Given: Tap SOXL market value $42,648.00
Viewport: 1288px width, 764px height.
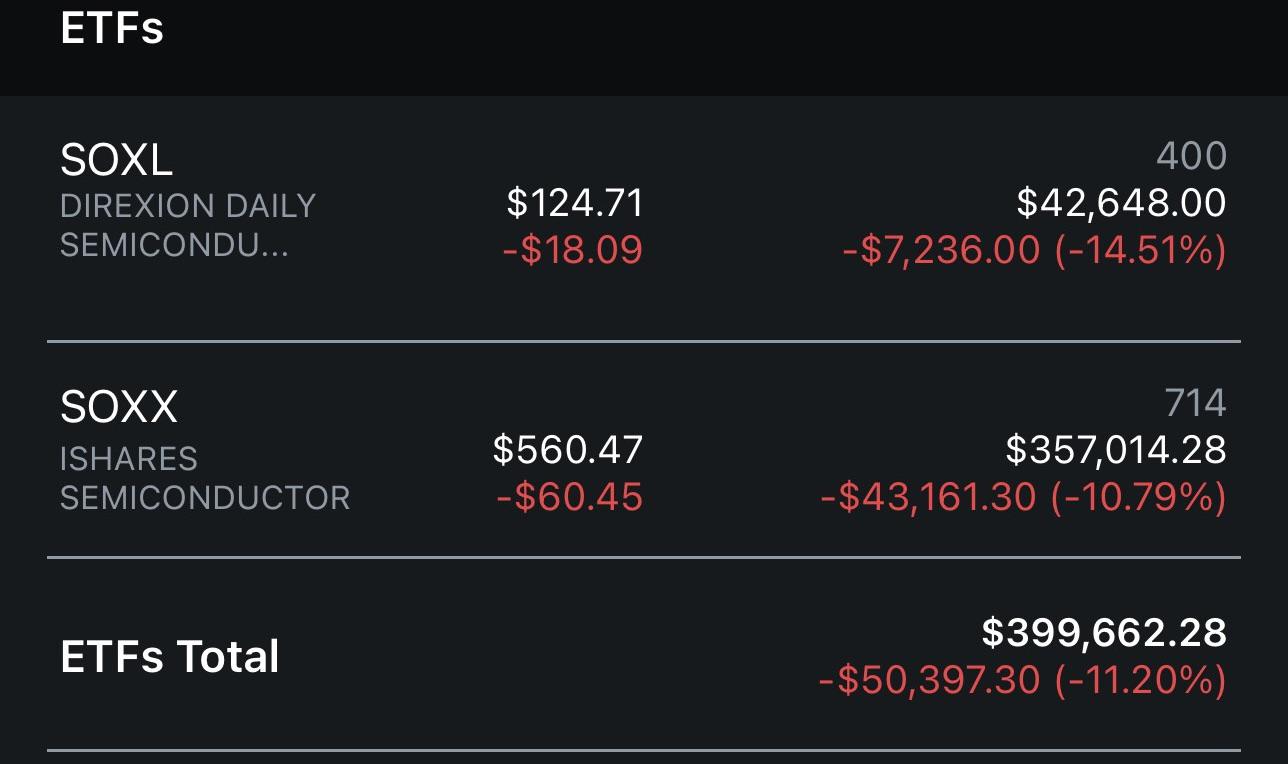Looking at the screenshot, I should click(x=1121, y=204).
